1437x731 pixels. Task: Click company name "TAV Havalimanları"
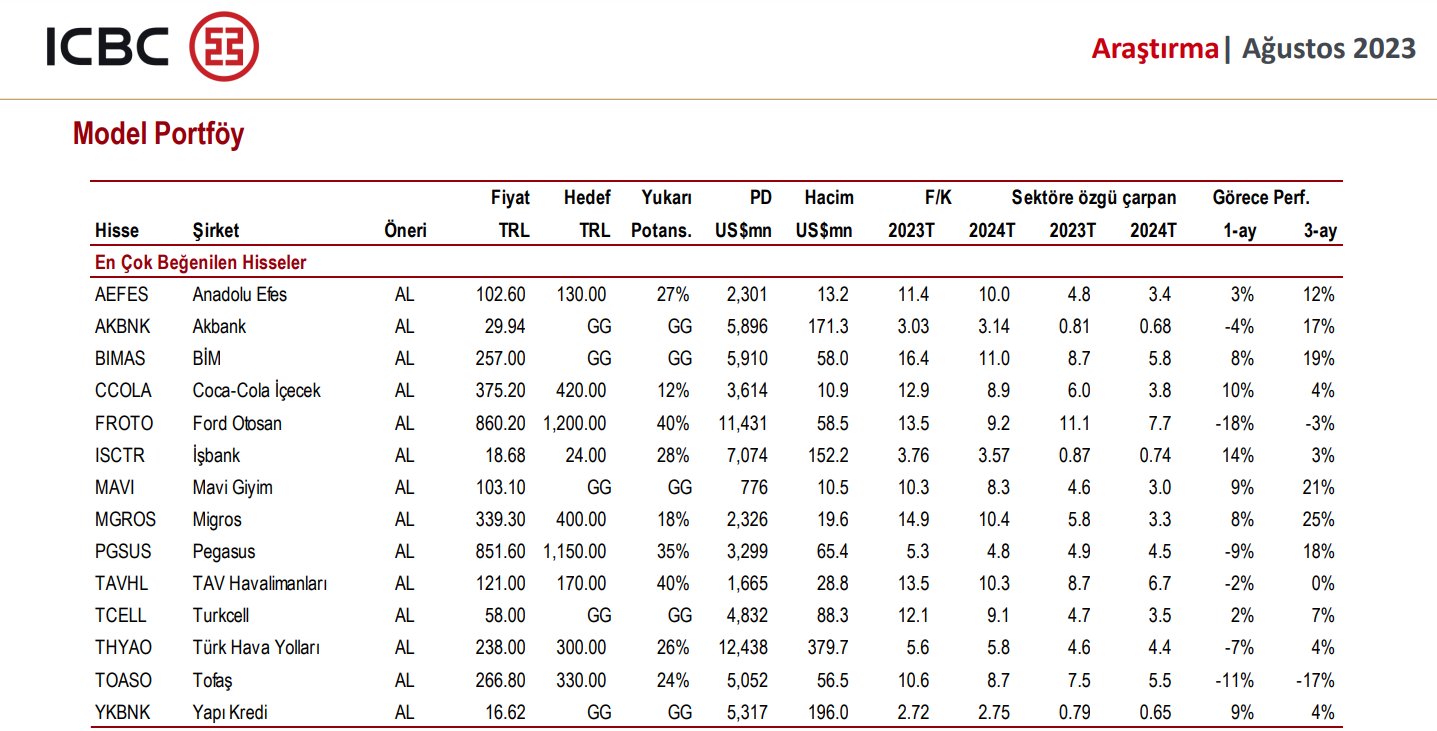(259, 583)
